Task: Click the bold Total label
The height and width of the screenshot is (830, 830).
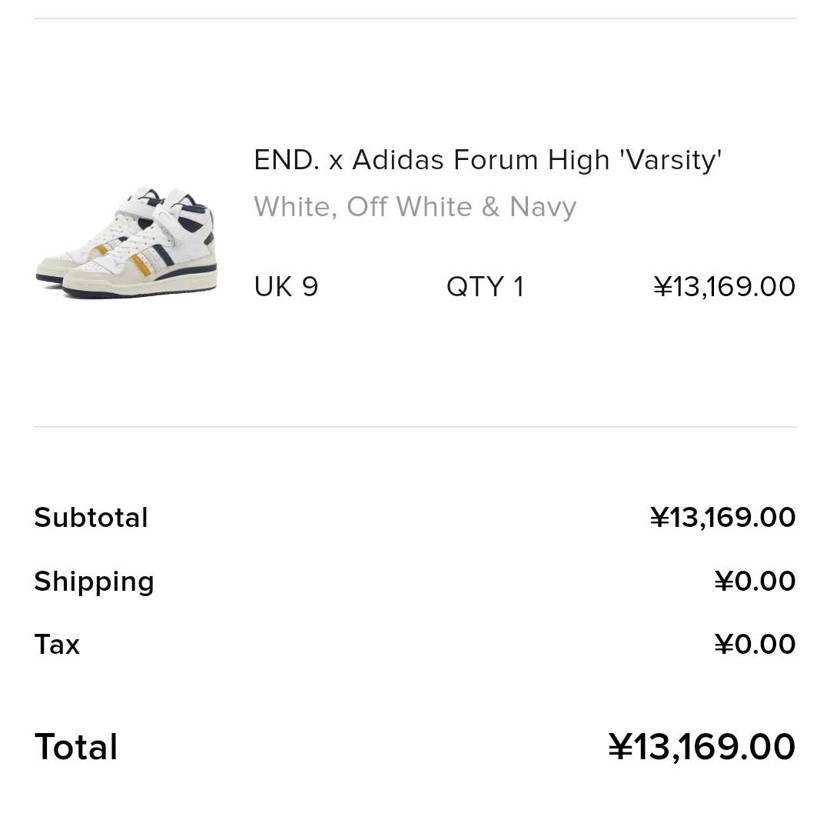Action: (76, 747)
